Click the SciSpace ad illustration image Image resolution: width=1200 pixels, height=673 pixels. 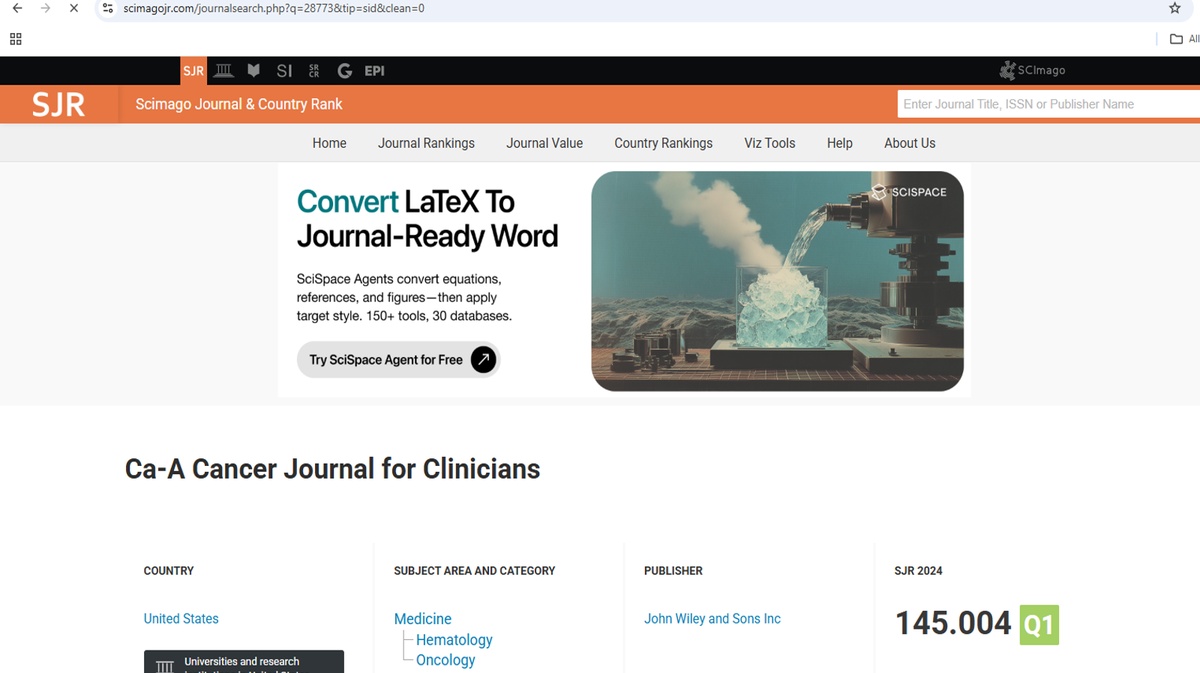(x=777, y=281)
